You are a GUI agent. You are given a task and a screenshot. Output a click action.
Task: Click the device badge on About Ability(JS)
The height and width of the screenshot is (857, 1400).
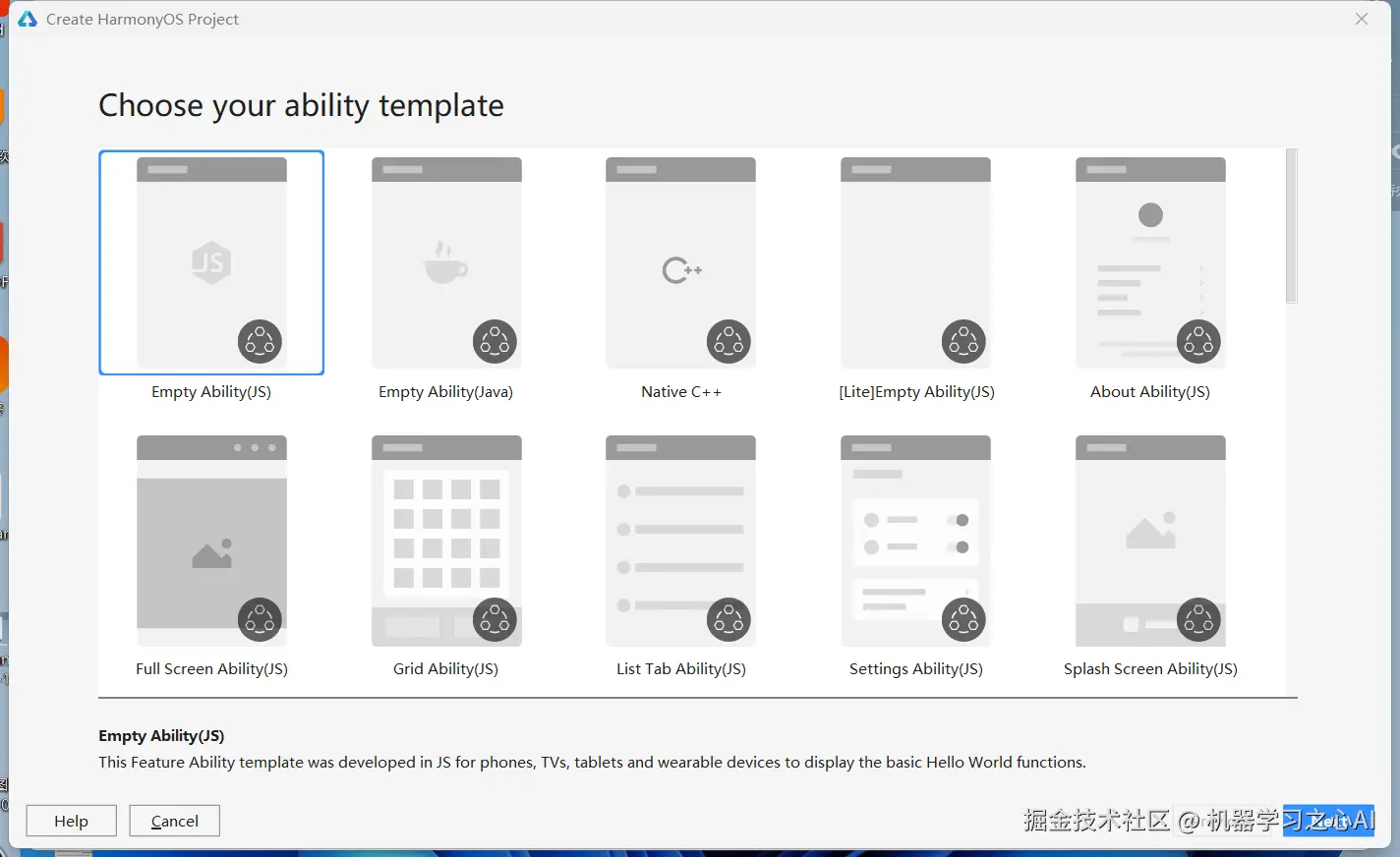1198,341
